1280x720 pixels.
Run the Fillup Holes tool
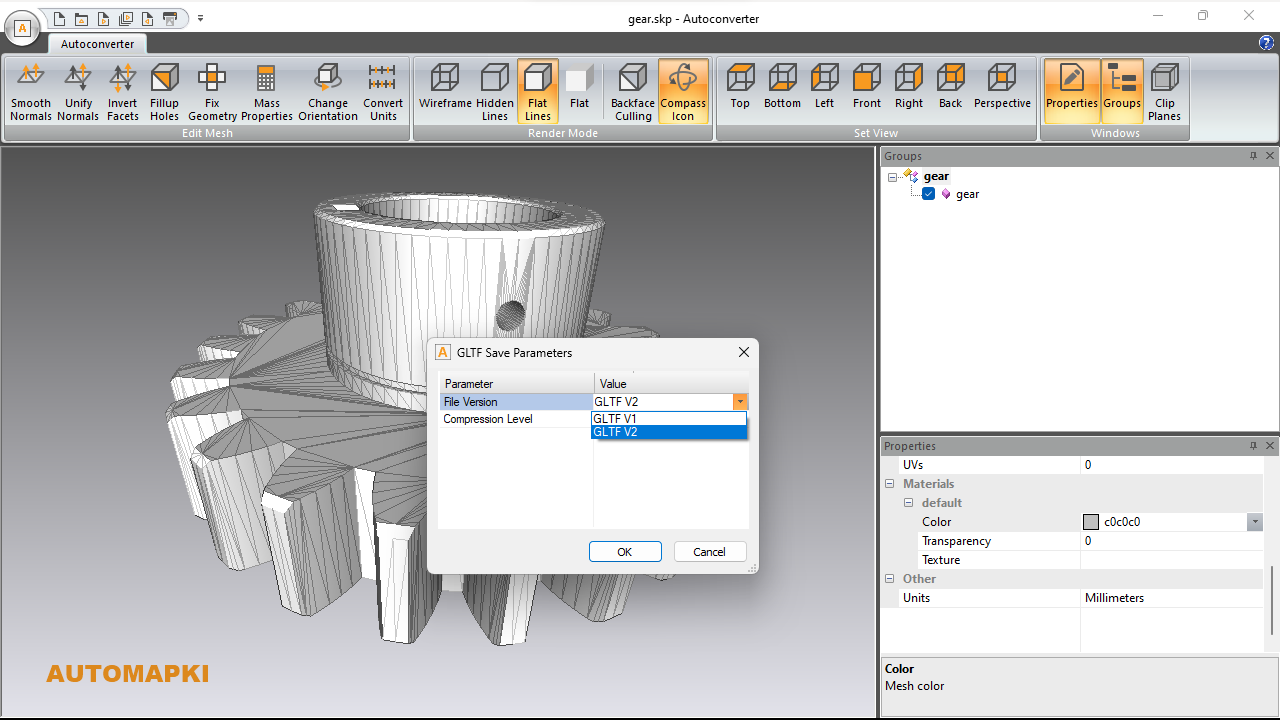tap(164, 92)
